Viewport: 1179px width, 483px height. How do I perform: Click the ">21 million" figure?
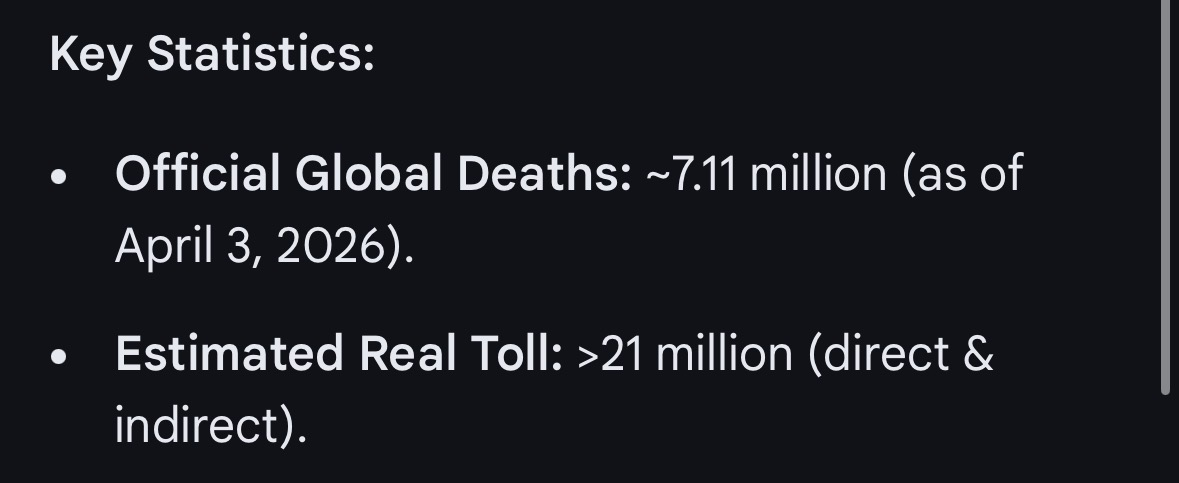[x=686, y=355]
